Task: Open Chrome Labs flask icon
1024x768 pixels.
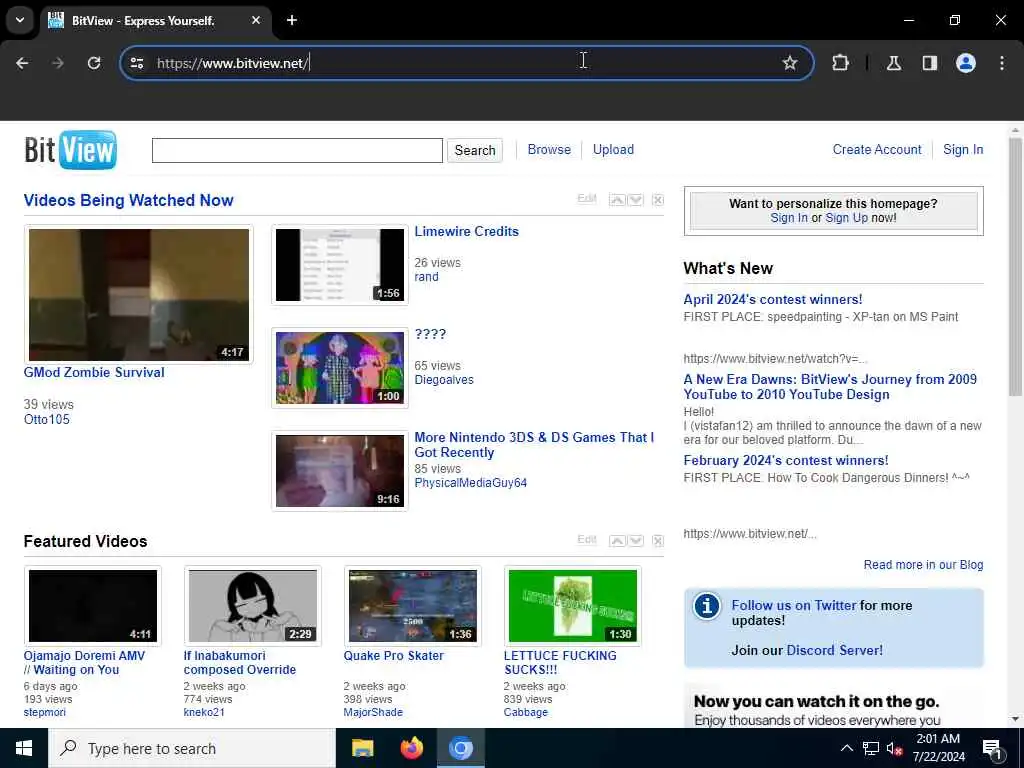Action: click(x=894, y=63)
